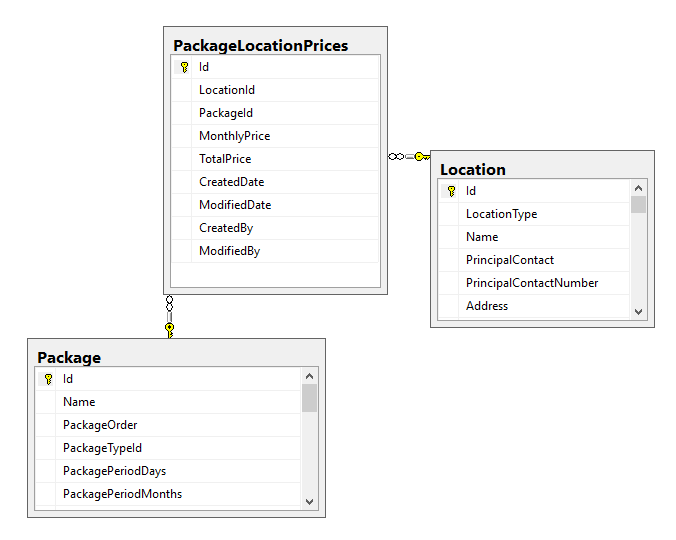Screen dimensions: 676x540
Task: Select the ModifiedDate column row
Action: coord(275,205)
